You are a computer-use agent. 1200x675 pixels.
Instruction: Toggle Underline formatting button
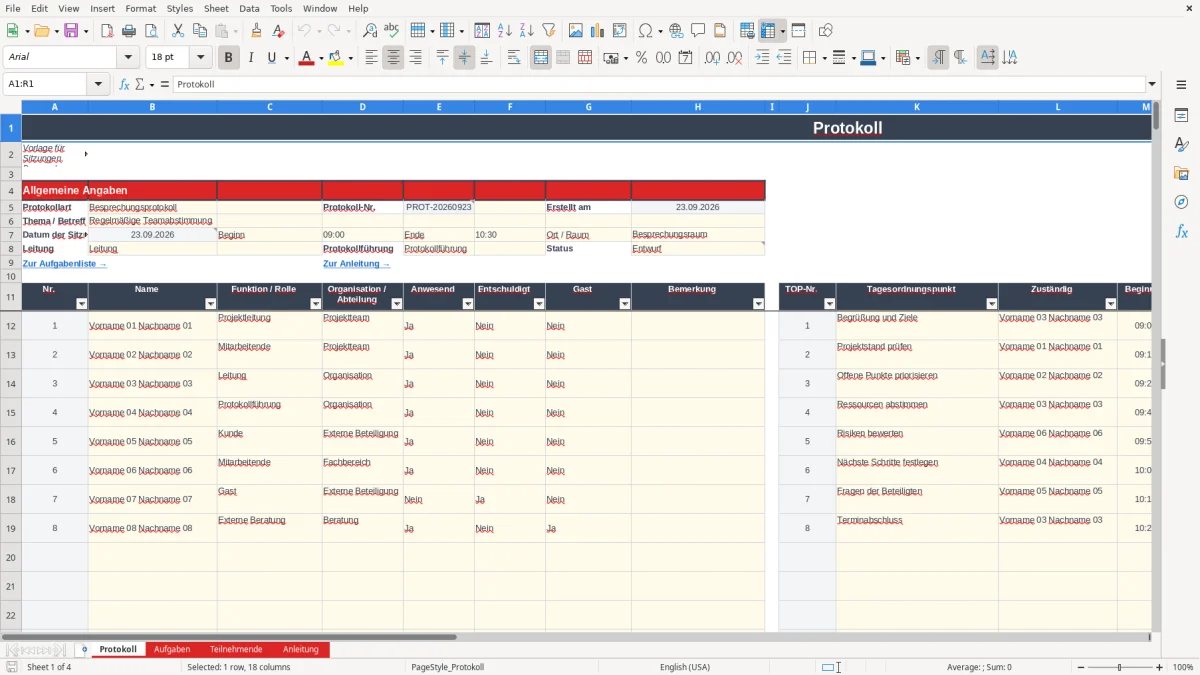tap(272, 58)
